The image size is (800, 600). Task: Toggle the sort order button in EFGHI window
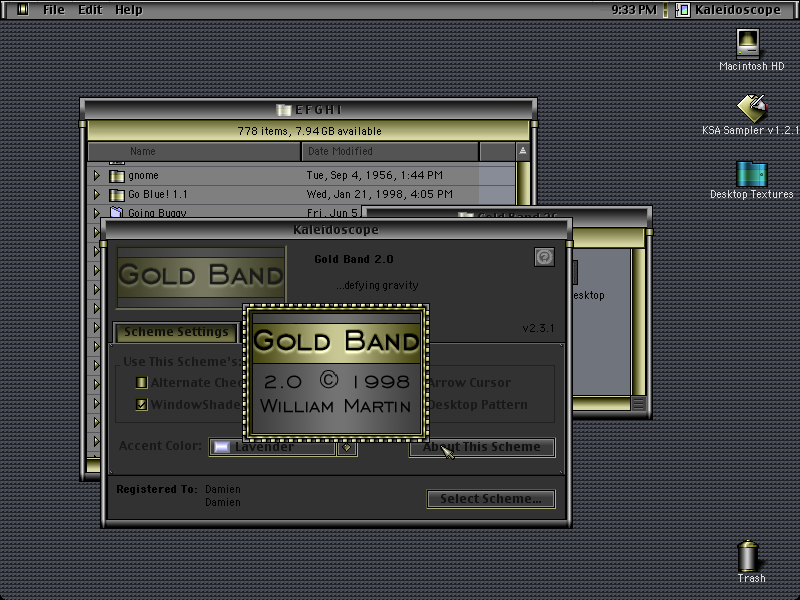click(x=522, y=151)
